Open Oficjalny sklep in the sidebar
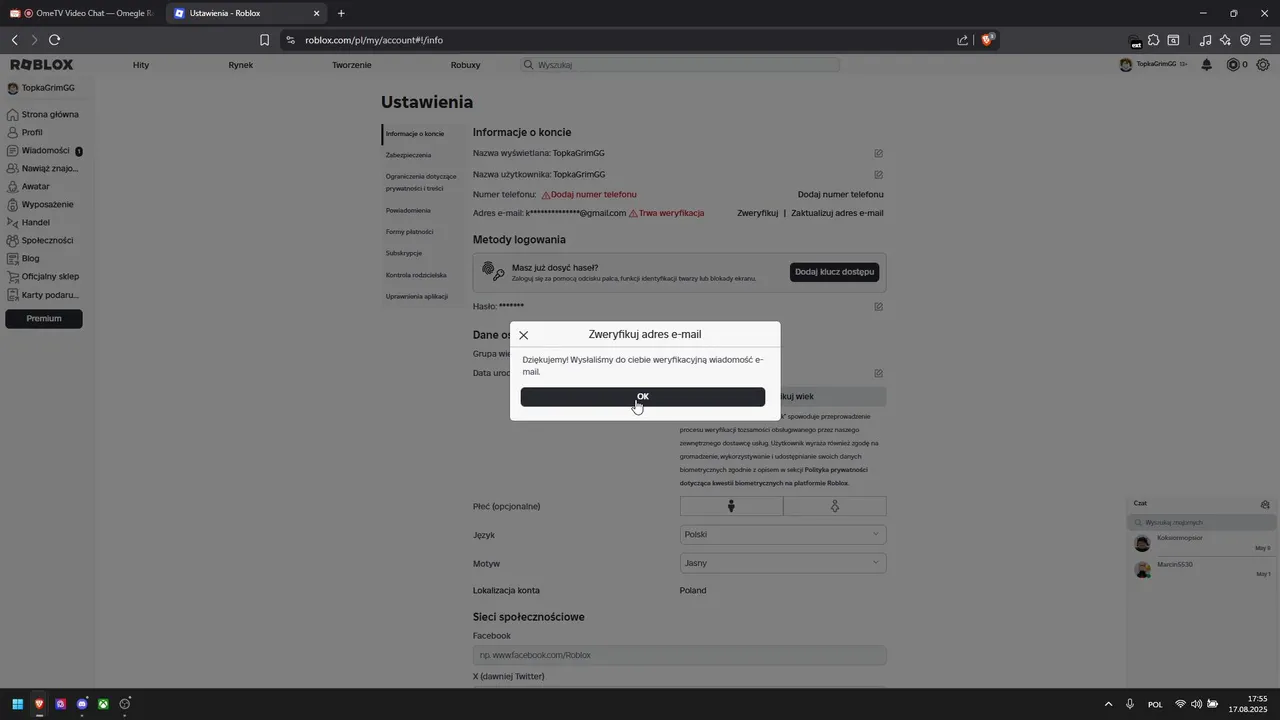 [42, 276]
